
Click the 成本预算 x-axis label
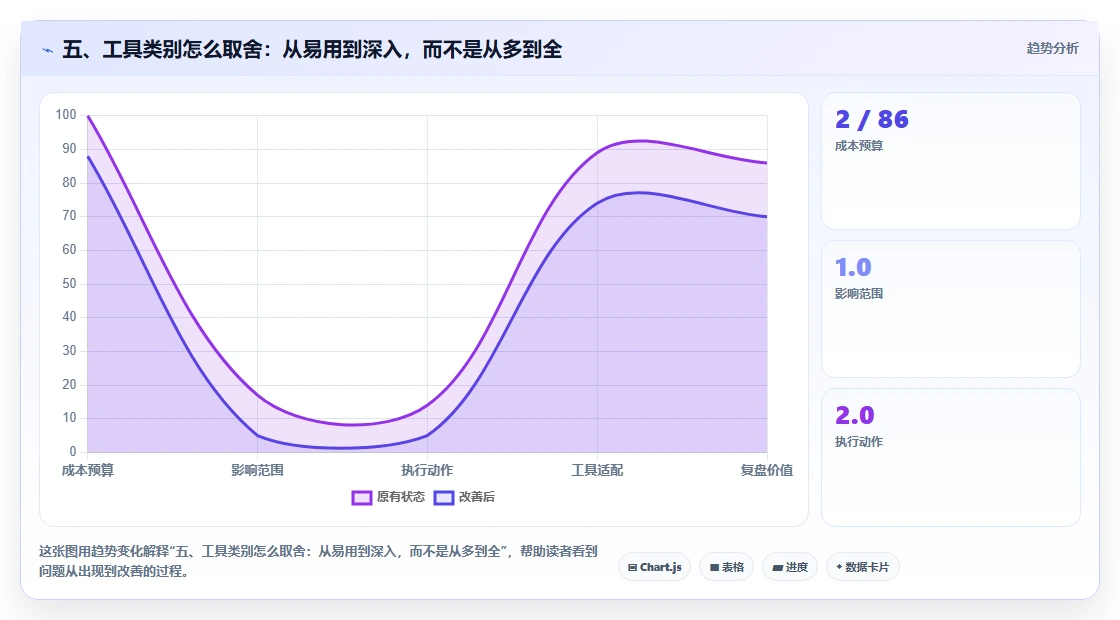pyautogui.click(x=88, y=470)
